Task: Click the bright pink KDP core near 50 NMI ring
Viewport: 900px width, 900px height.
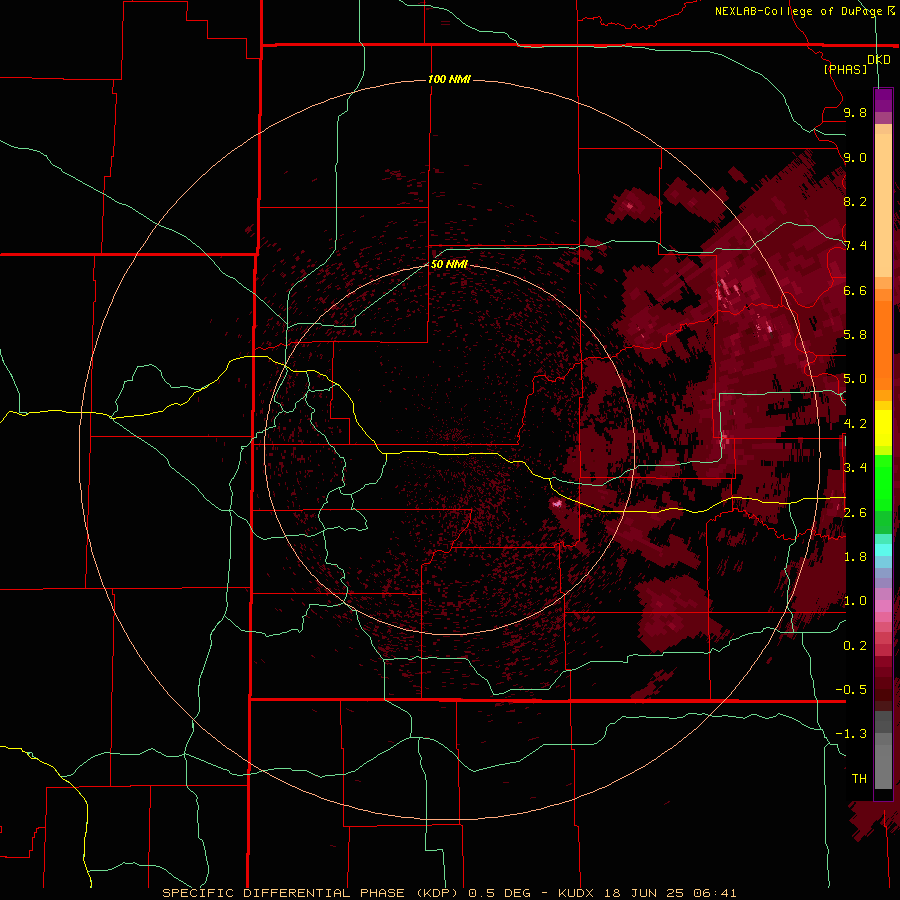Action: (x=557, y=504)
